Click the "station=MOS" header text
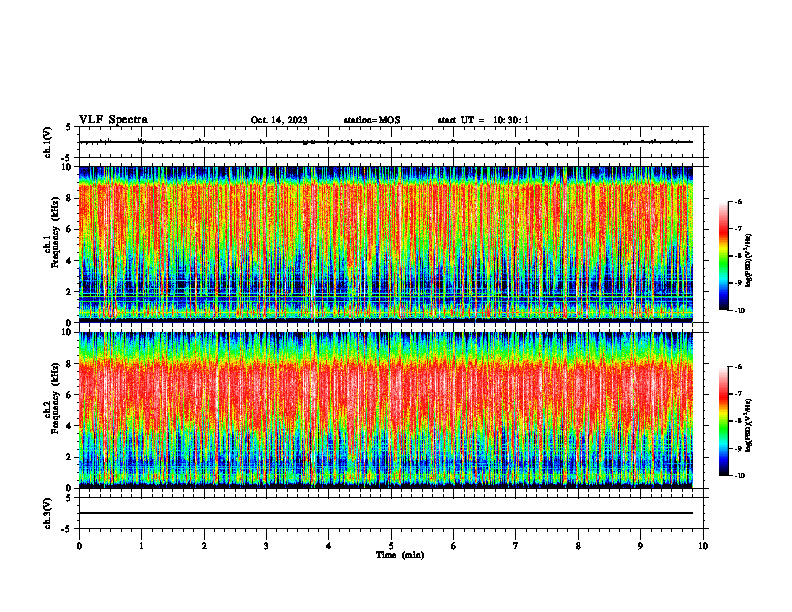This screenshot has width=792, height=612. [372, 120]
